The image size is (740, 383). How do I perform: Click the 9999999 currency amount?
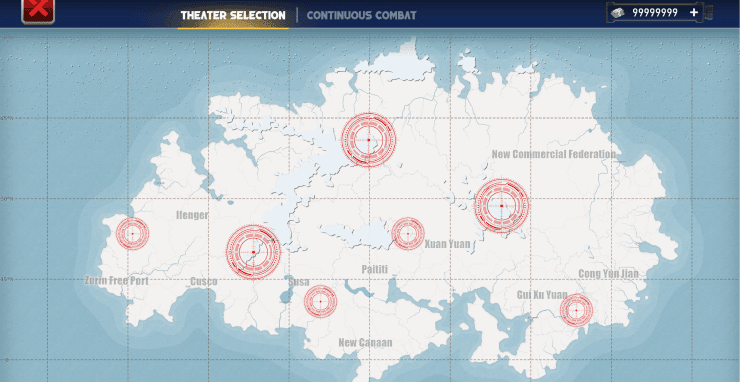click(x=655, y=13)
